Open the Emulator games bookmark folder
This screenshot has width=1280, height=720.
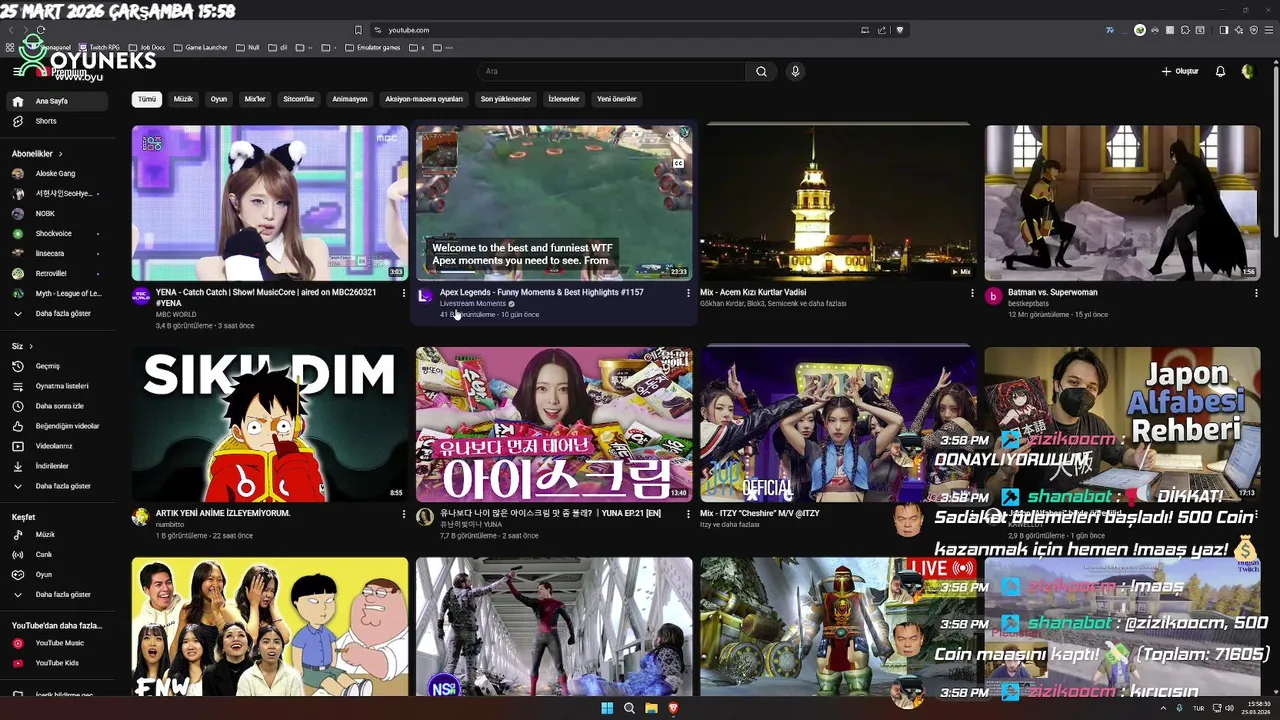click(373, 47)
